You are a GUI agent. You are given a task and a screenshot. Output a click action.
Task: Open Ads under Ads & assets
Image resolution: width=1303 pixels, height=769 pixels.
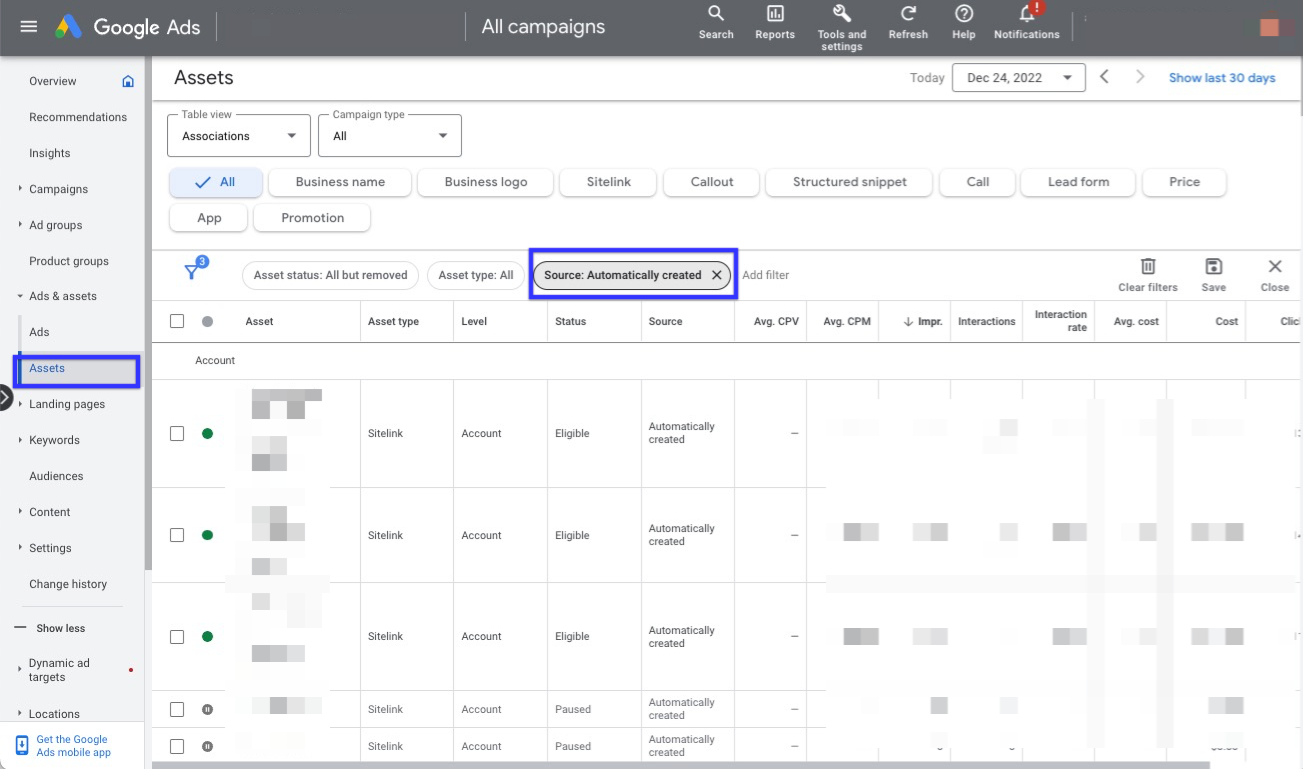39,332
